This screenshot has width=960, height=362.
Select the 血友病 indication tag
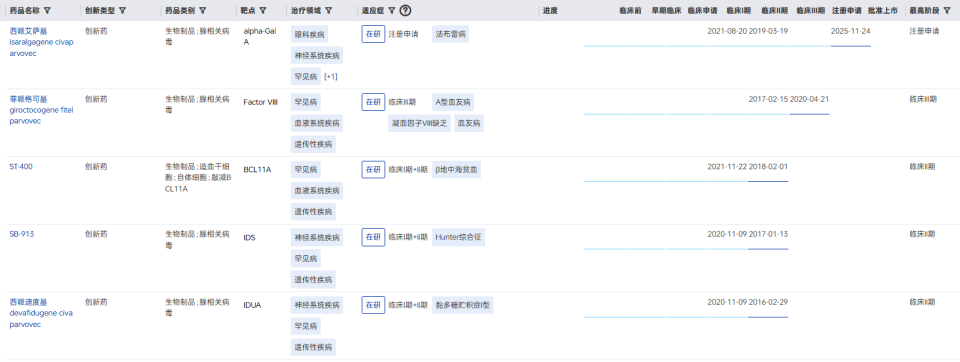(x=470, y=123)
